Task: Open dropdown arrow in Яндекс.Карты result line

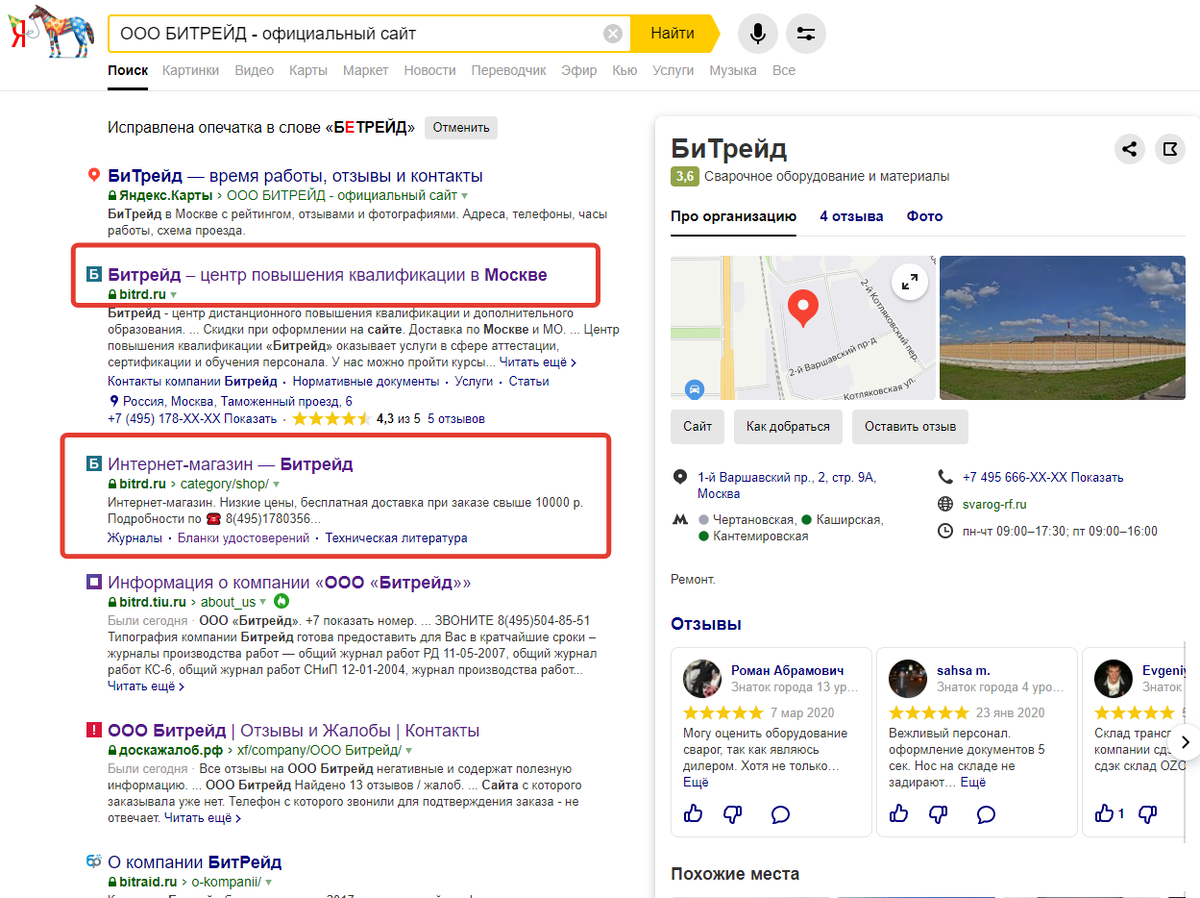Action: pos(464,197)
